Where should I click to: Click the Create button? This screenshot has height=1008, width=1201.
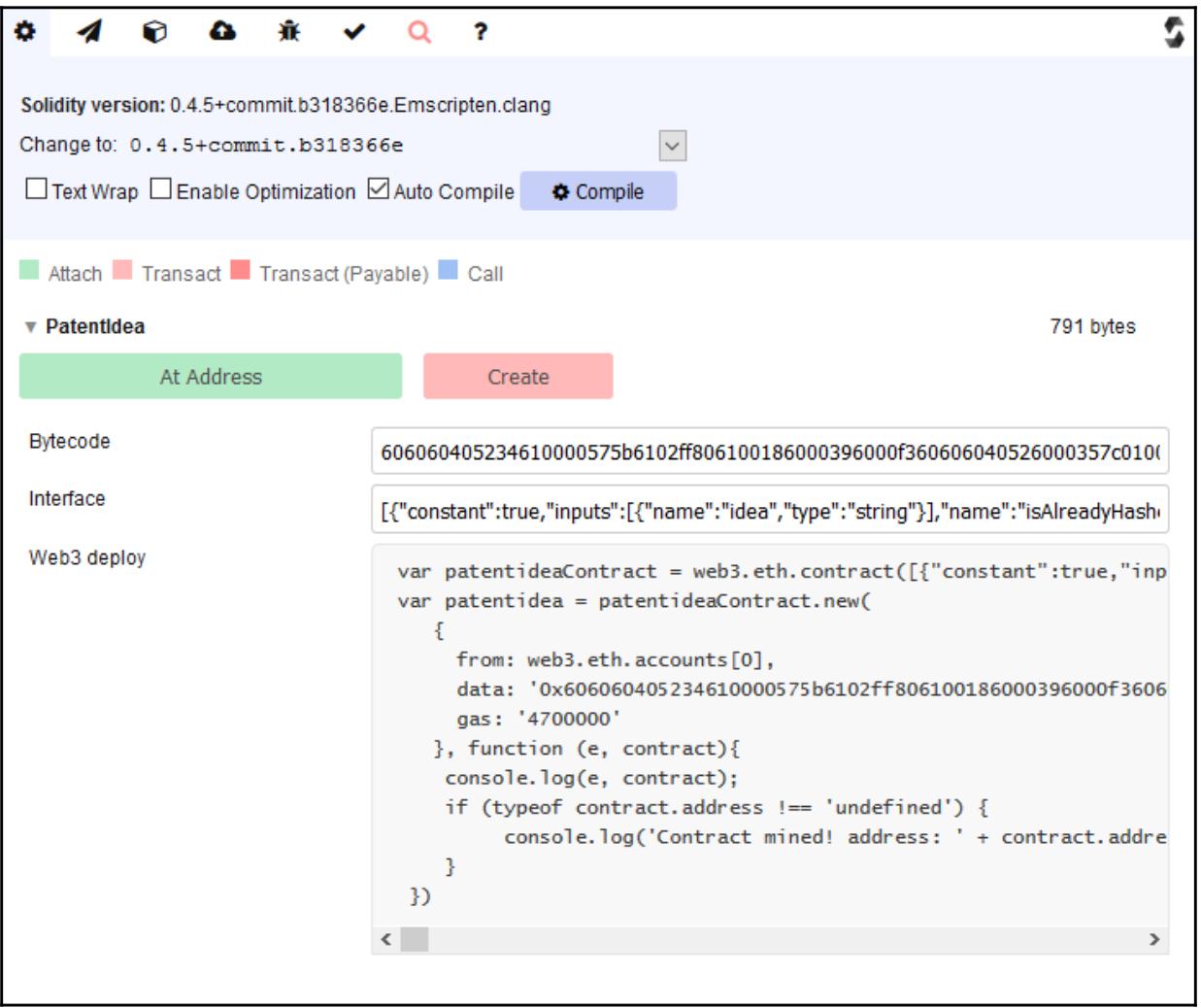[x=518, y=376]
